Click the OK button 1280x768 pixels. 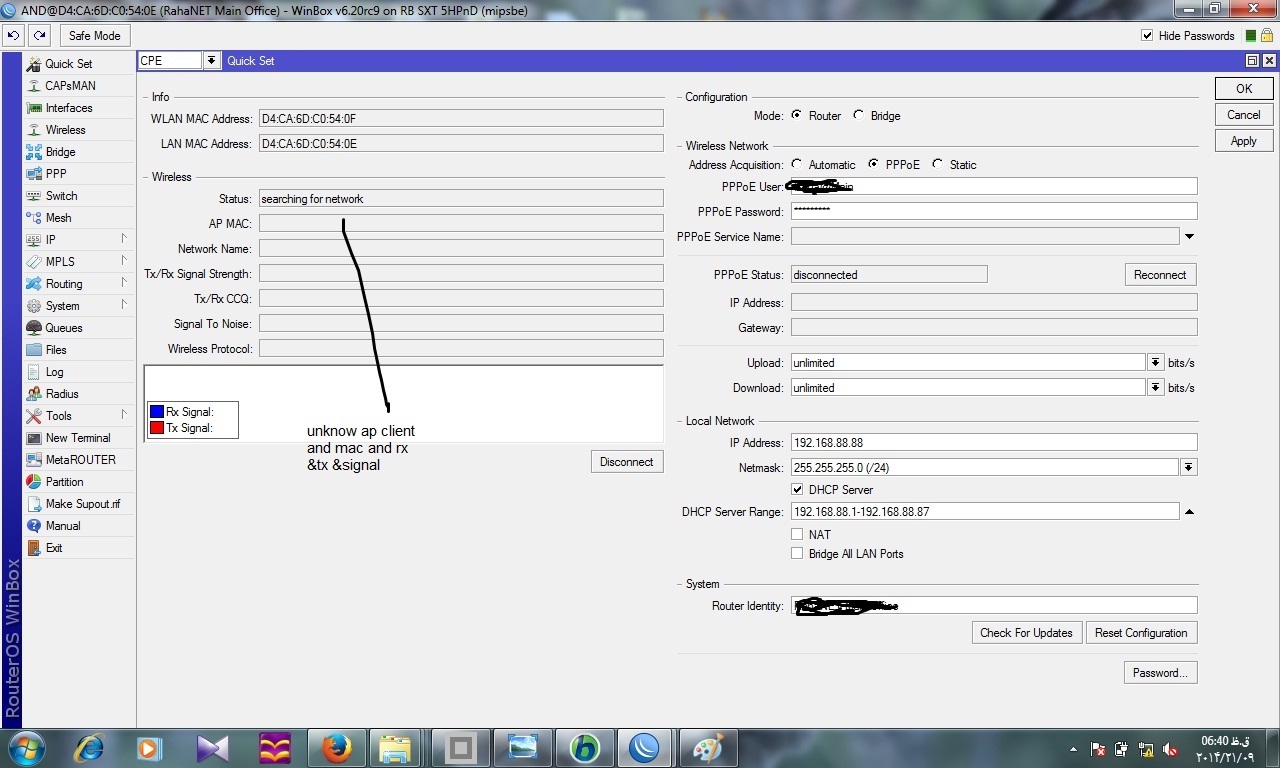pos(1244,89)
